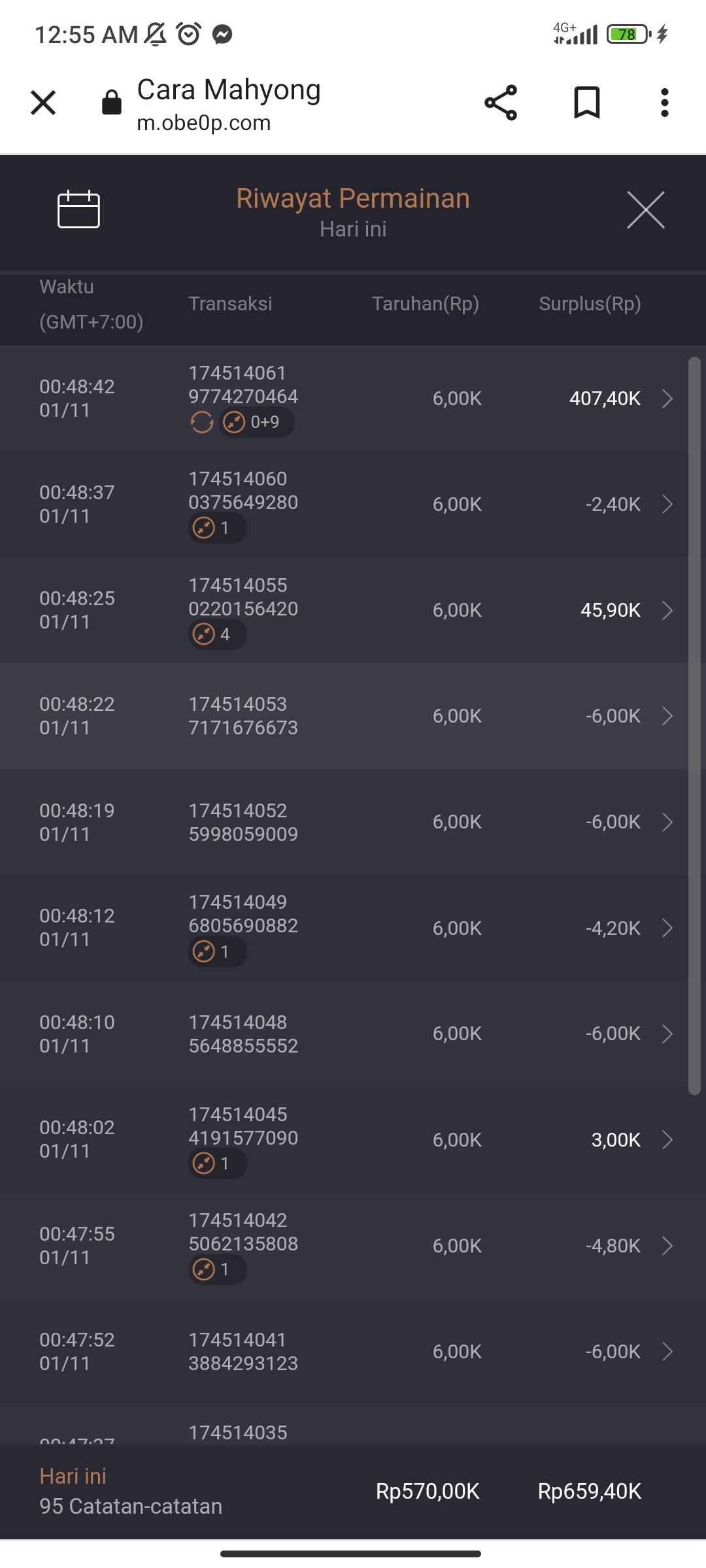The image size is (706, 1568).
Task: Close the Riwayat Permainan panel
Action: tap(645, 210)
